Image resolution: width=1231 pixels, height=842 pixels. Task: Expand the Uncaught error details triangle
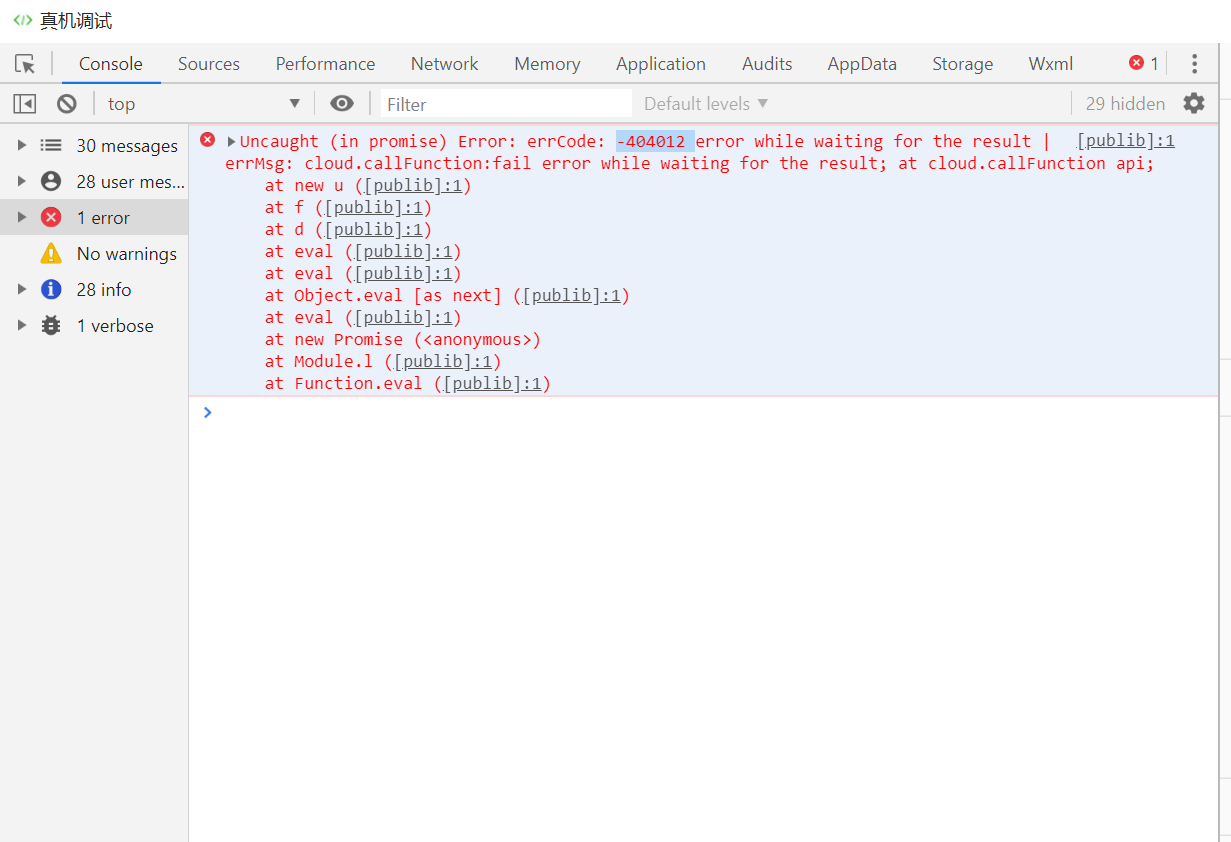[232, 142]
